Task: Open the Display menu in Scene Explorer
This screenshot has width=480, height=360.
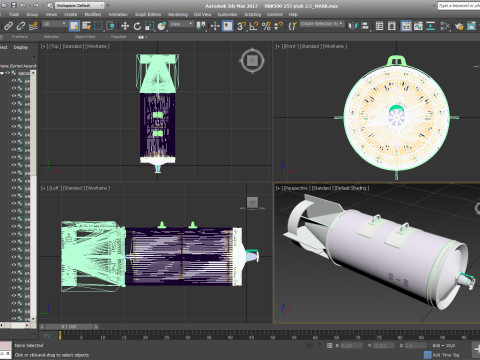Action: pyautogui.click(x=21, y=47)
